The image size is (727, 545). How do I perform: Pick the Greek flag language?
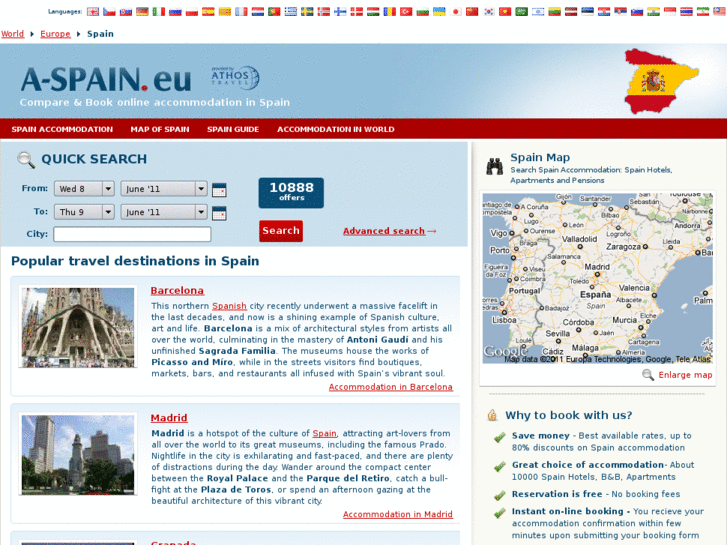(x=291, y=12)
